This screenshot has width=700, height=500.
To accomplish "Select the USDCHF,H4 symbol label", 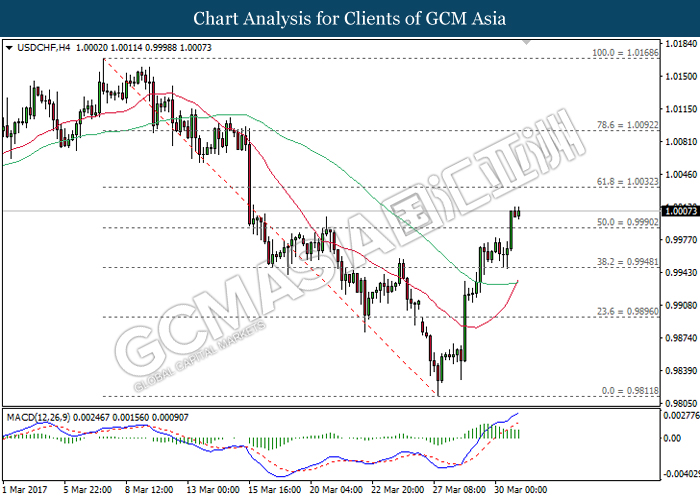I will (x=44, y=48).
